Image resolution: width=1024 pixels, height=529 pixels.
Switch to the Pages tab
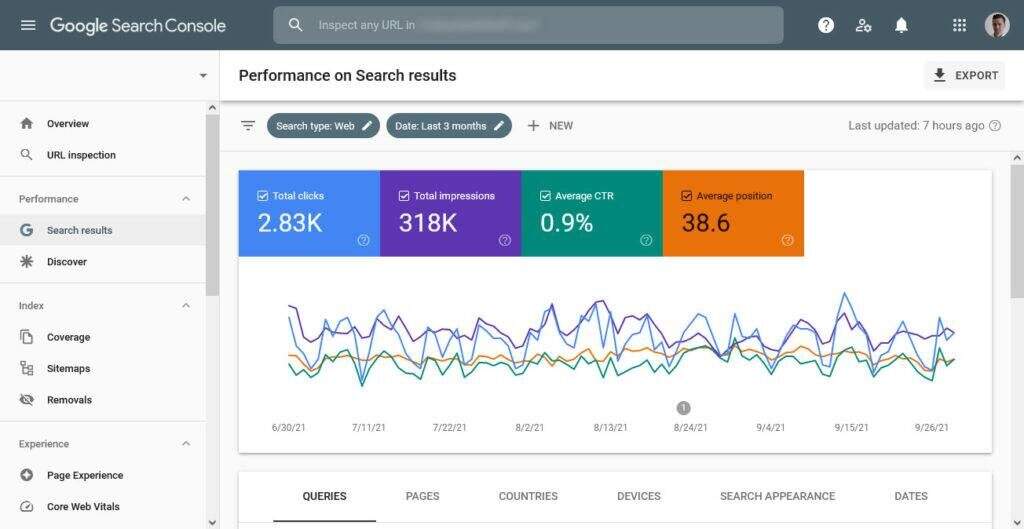click(422, 496)
